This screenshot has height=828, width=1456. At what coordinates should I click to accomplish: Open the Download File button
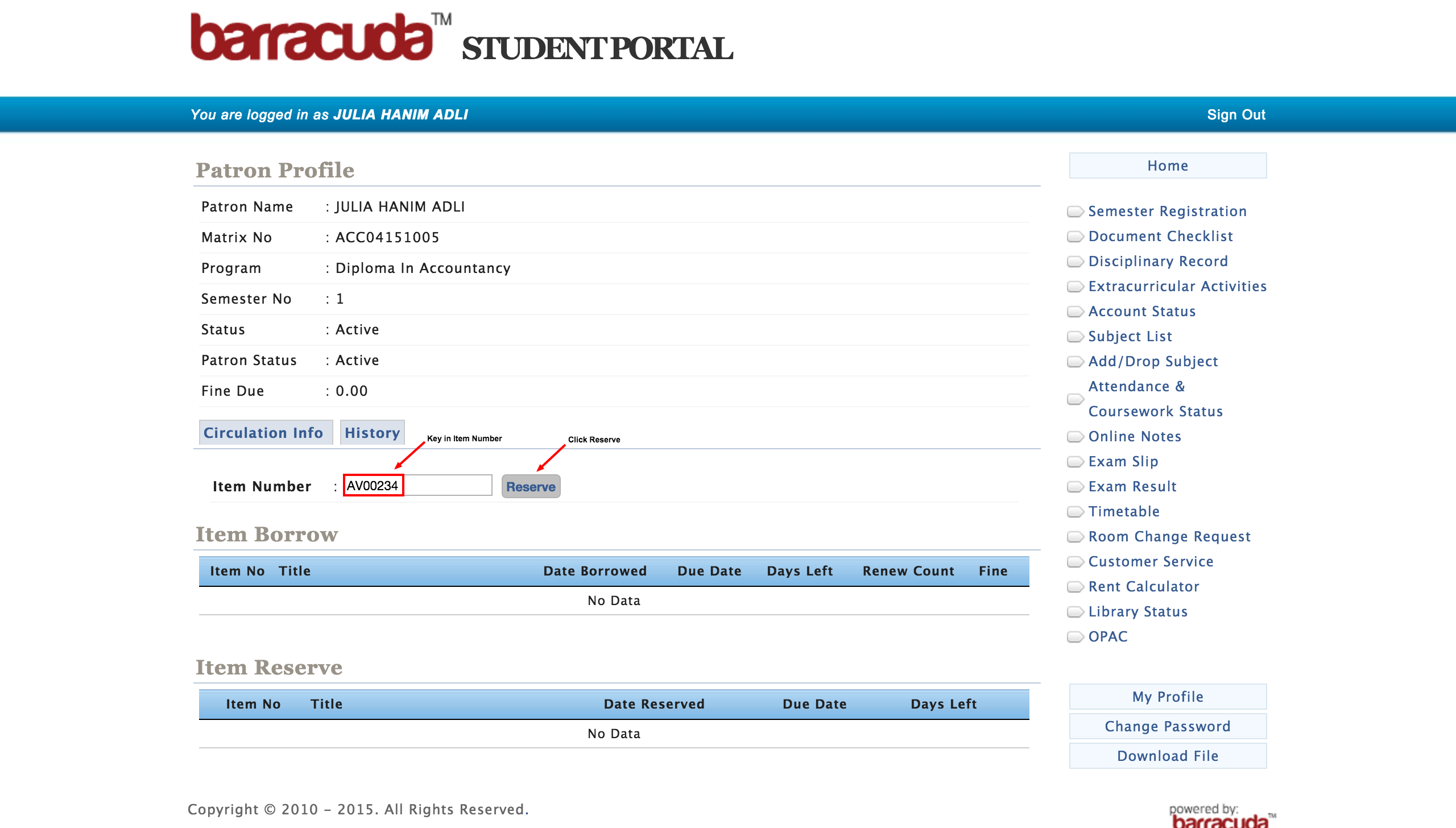[x=1168, y=756]
